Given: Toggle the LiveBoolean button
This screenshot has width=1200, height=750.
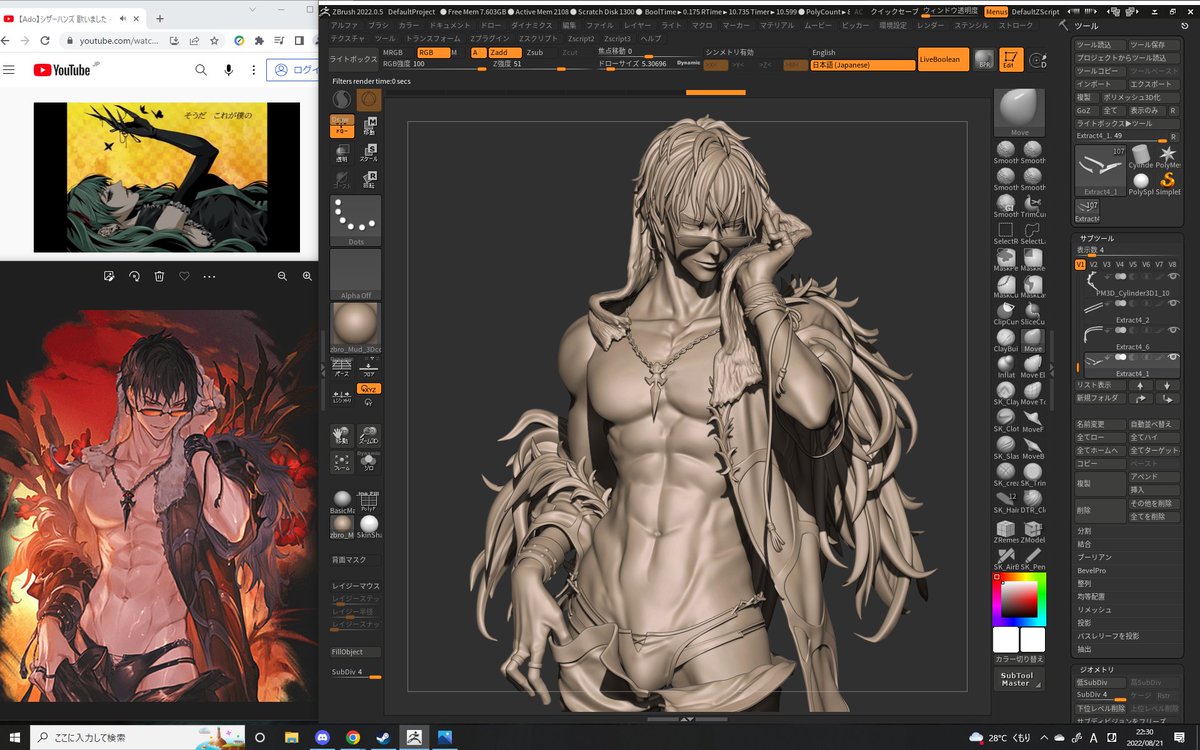Looking at the screenshot, I should [x=943, y=59].
